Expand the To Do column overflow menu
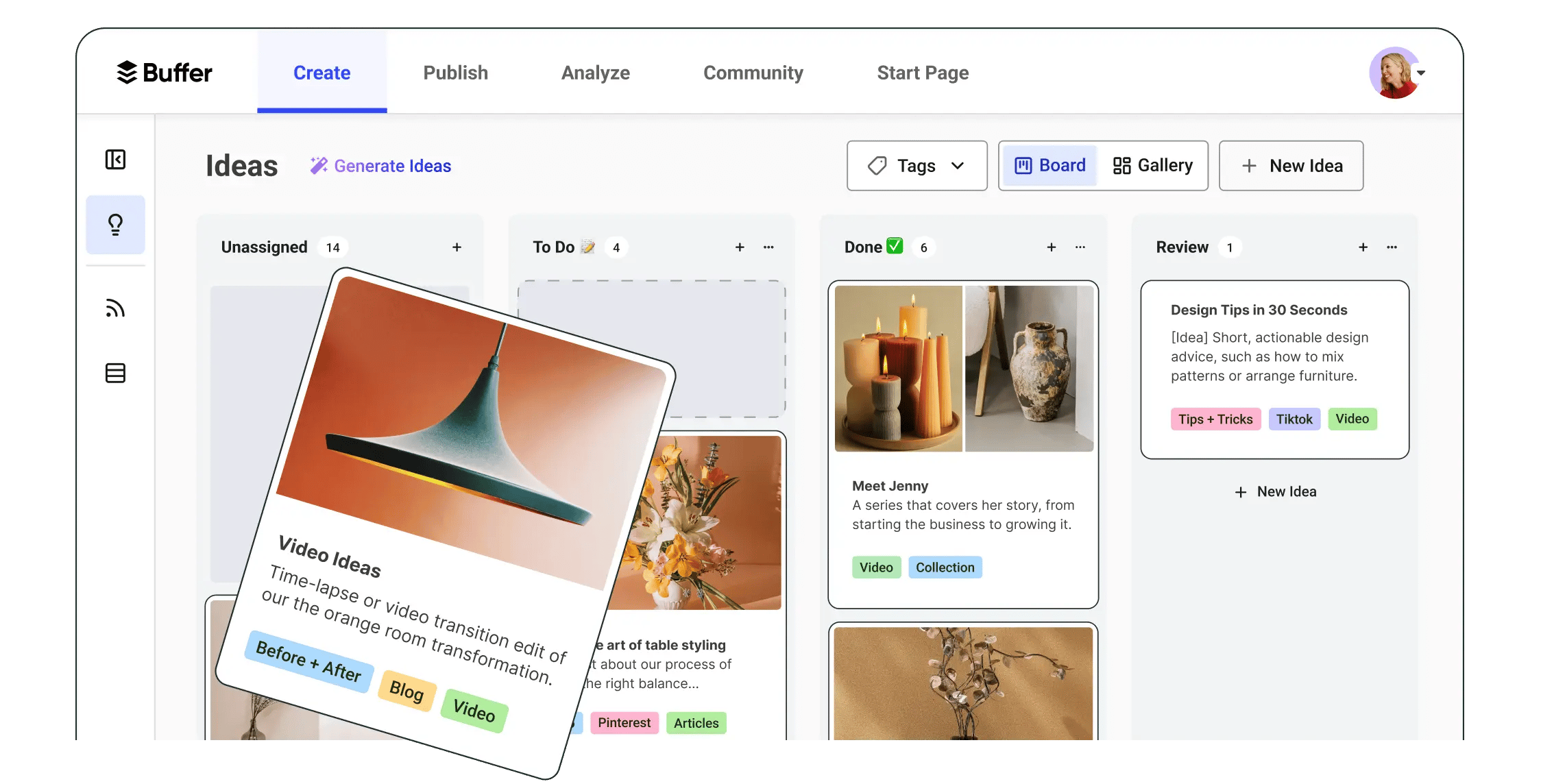This screenshot has height=784, width=1541. click(768, 247)
